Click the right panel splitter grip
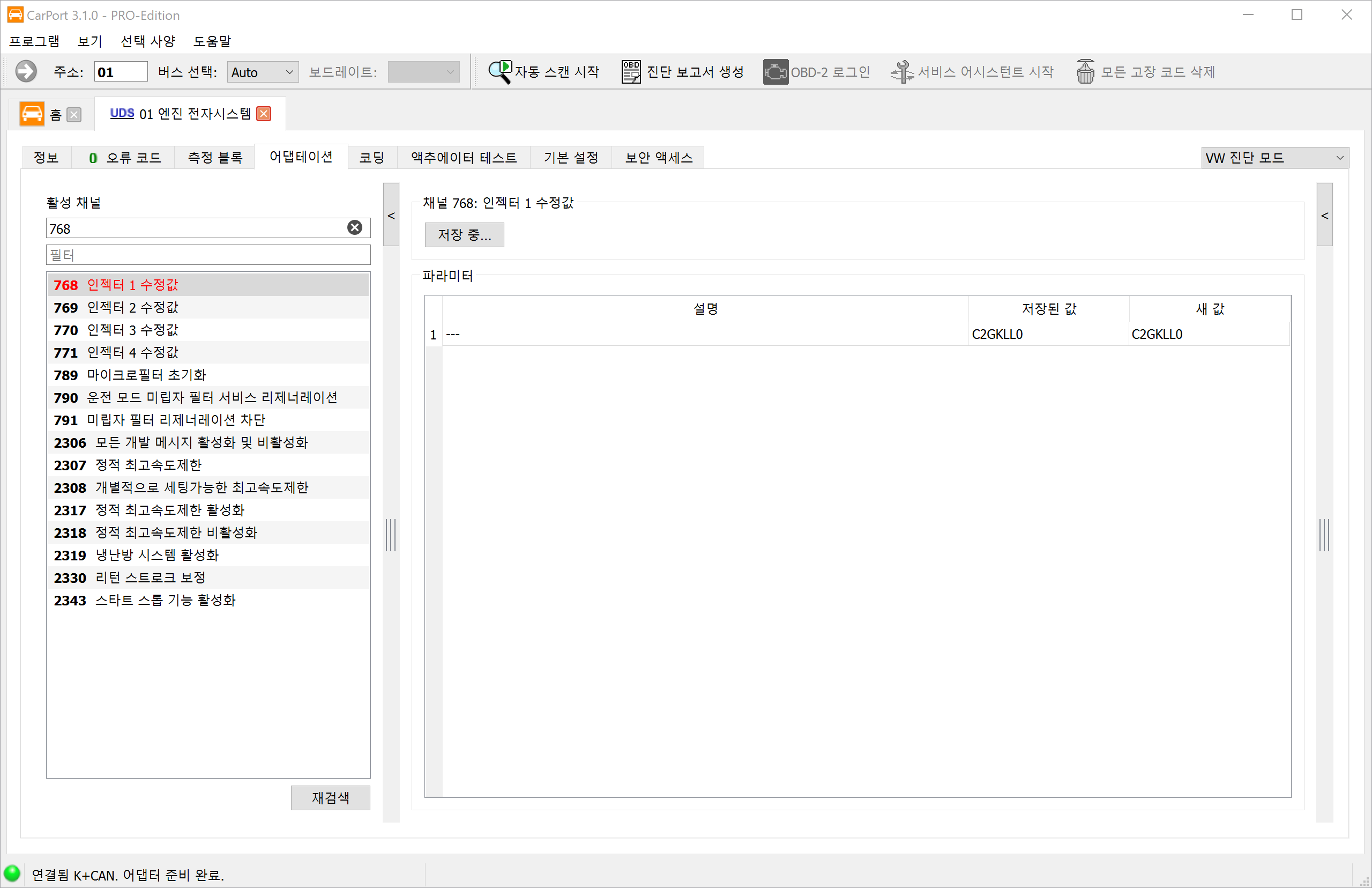The width and height of the screenshot is (1372, 888). click(x=1324, y=535)
